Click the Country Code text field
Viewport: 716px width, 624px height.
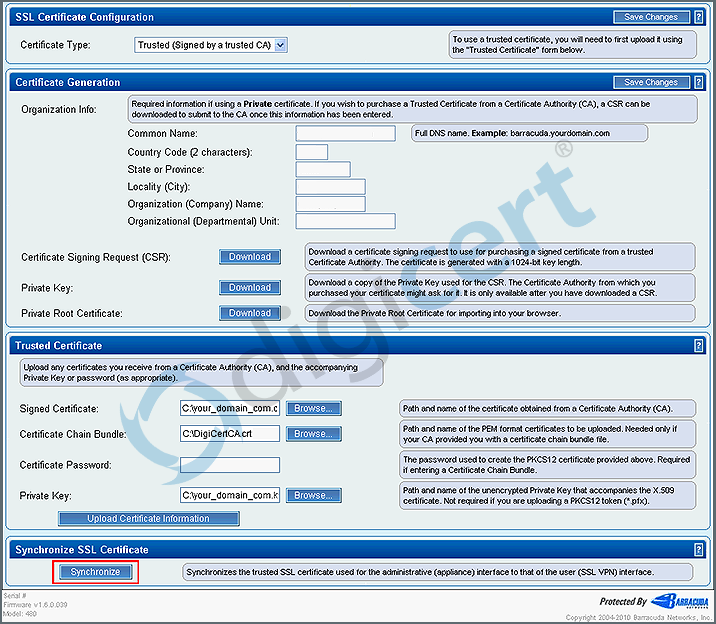(x=312, y=152)
